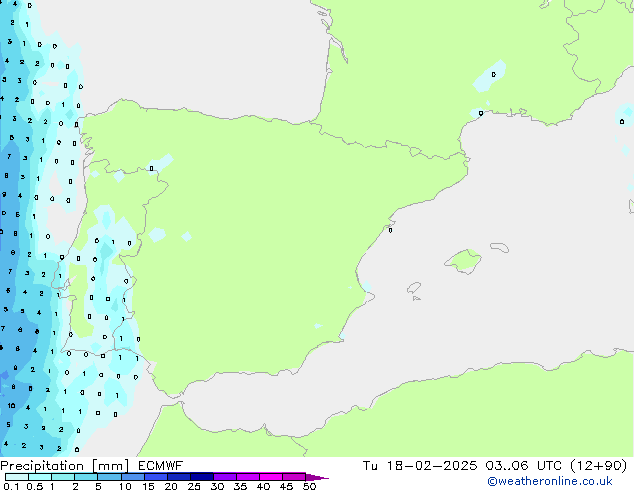Click the '45' legend scale label
Screen dimensions: 634x490
[x=286, y=486]
